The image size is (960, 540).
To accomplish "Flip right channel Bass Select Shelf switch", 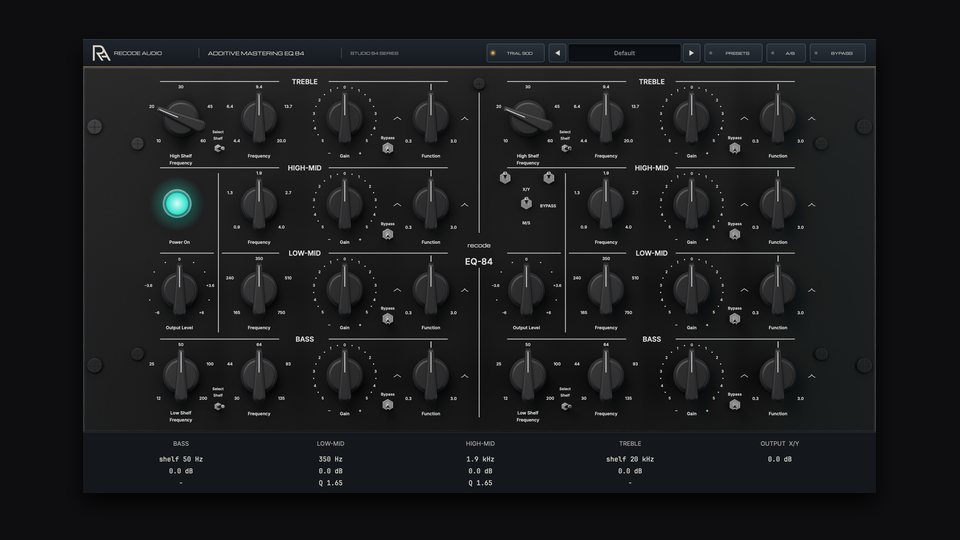I will click(566, 406).
